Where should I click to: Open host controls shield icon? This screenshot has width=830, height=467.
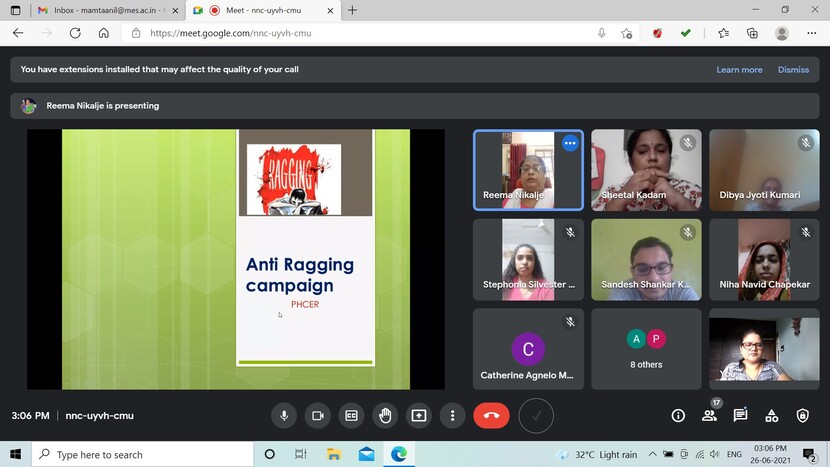tap(802, 415)
